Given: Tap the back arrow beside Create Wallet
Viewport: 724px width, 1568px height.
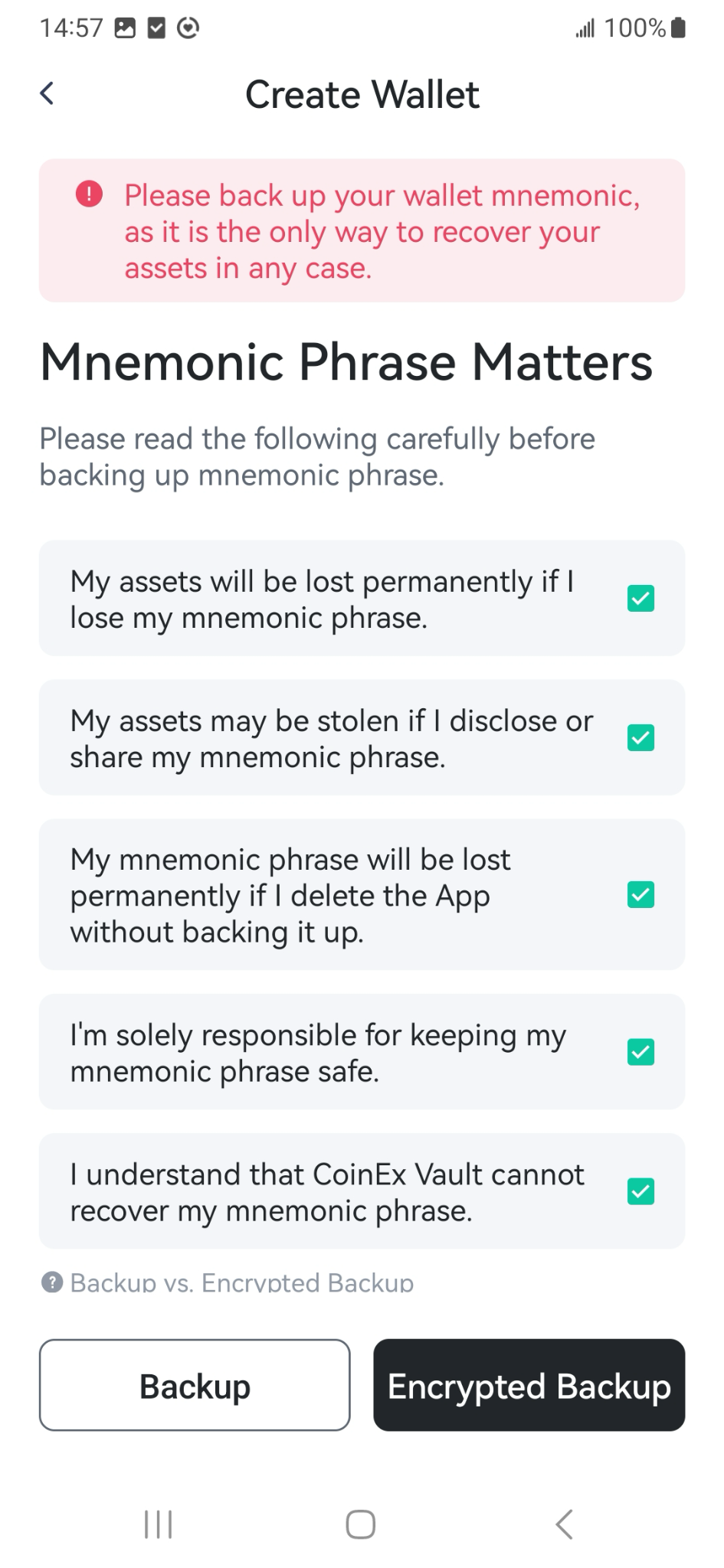Looking at the screenshot, I should point(47,93).
